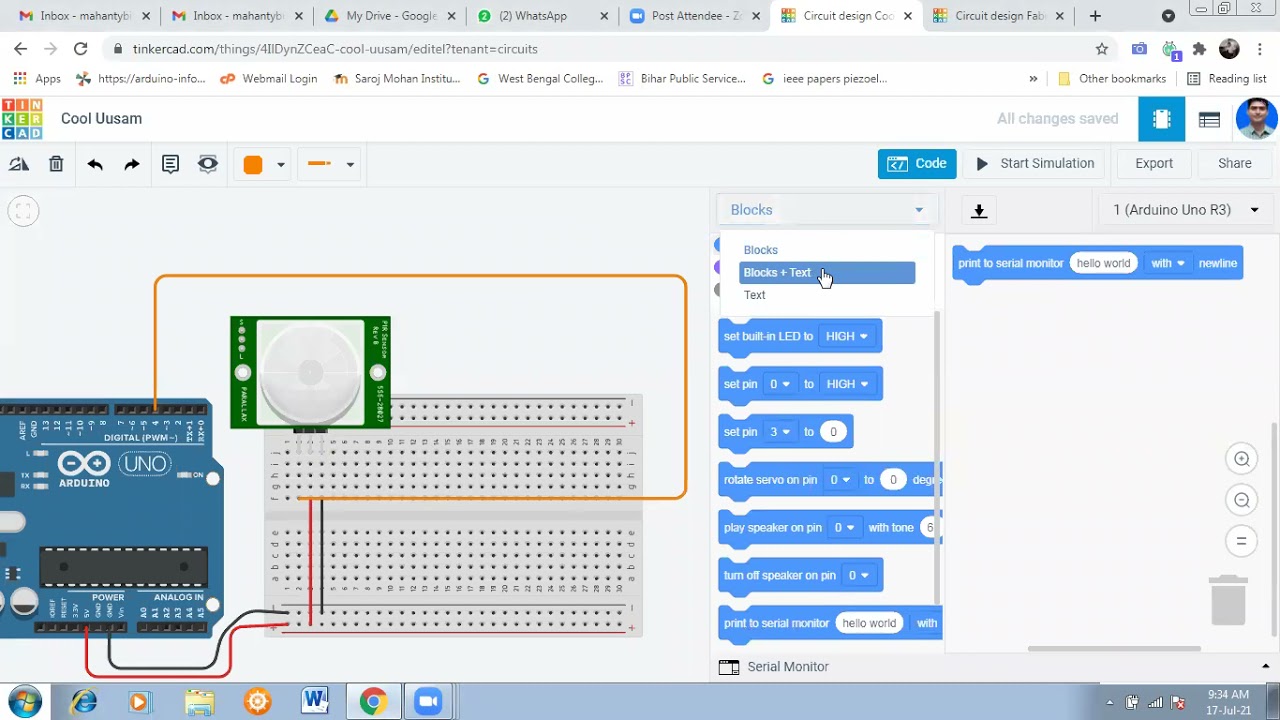1280x720 pixels.
Task: Click the PIR sensor component
Action: [310, 373]
